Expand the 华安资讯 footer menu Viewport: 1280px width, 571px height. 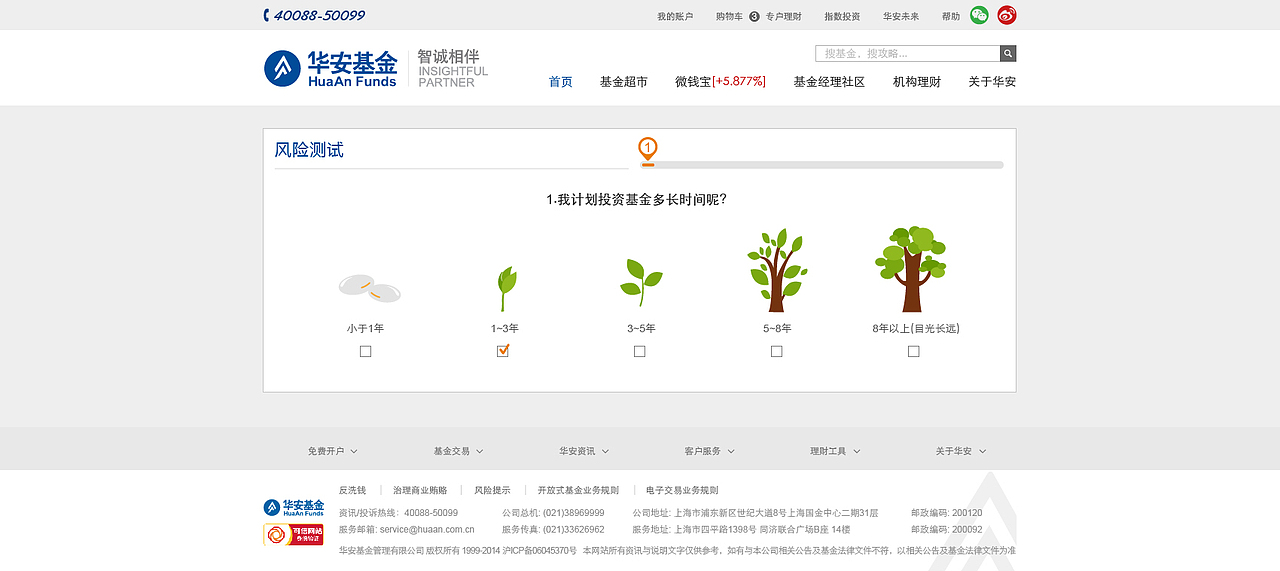coord(584,451)
